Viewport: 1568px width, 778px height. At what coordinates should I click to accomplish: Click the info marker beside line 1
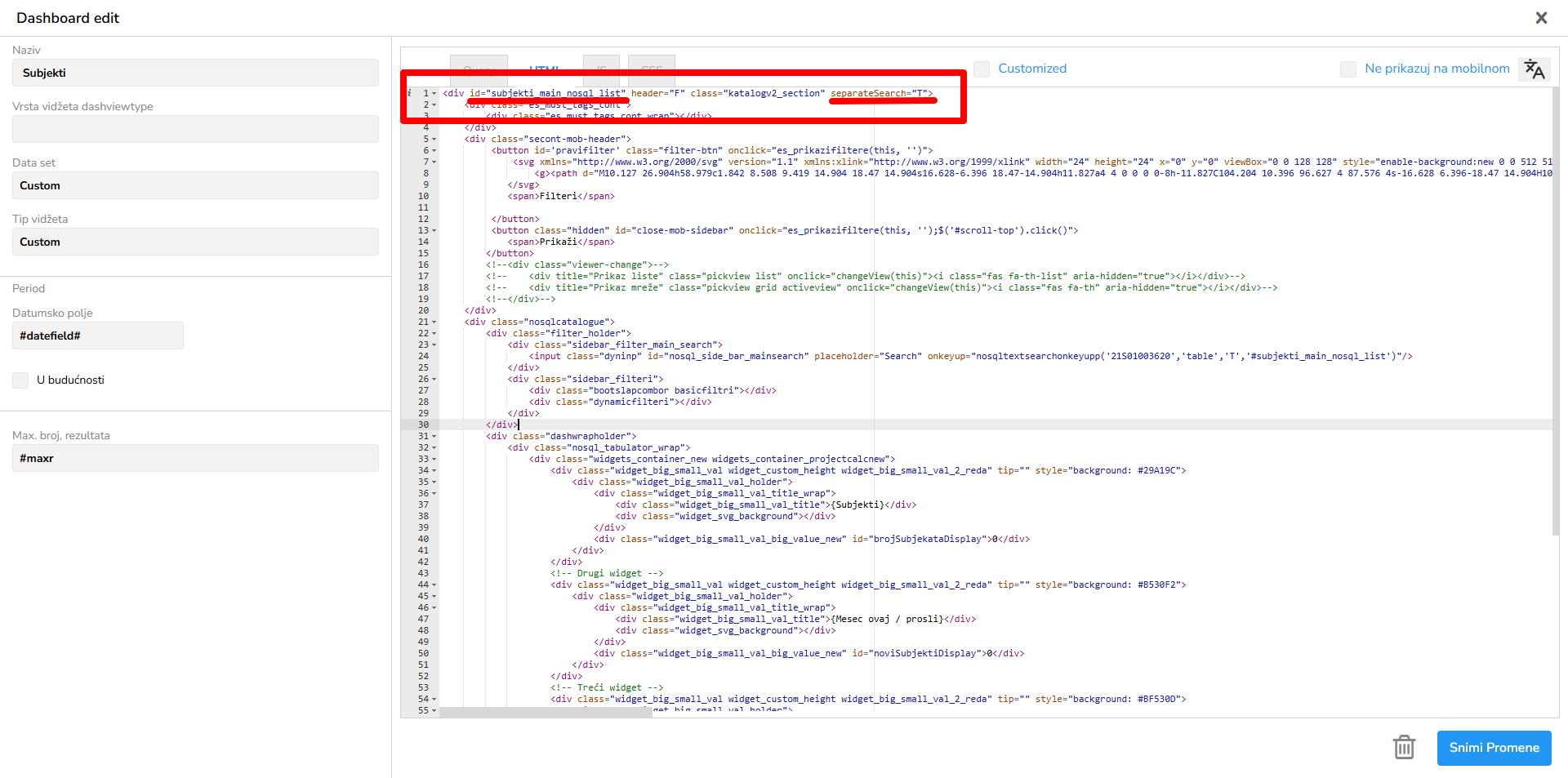409,93
